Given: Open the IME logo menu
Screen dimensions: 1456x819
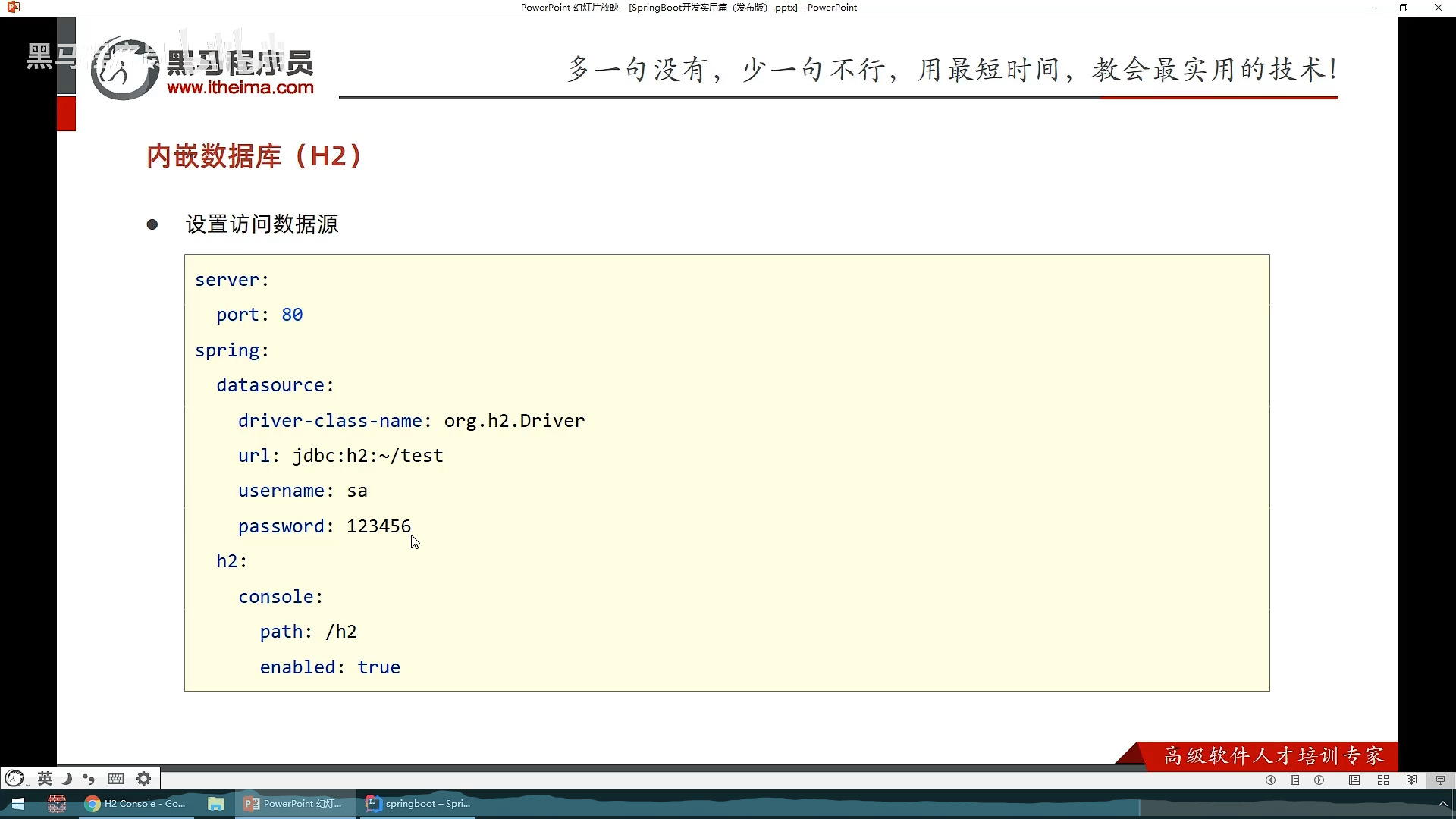Looking at the screenshot, I should click(x=15, y=778).
